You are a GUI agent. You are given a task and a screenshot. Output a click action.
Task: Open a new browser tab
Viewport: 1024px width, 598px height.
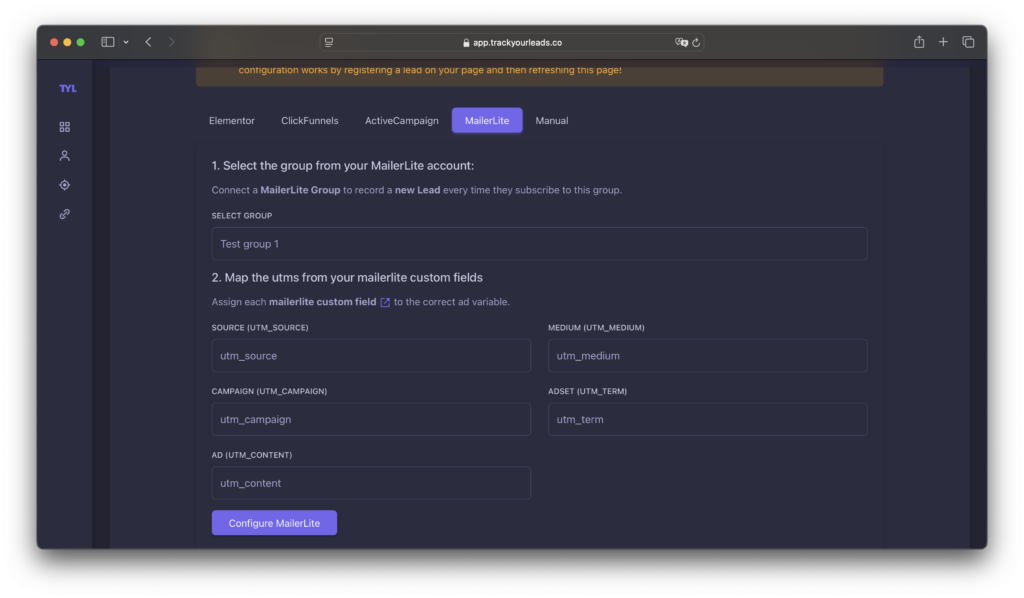pos(943,42)
